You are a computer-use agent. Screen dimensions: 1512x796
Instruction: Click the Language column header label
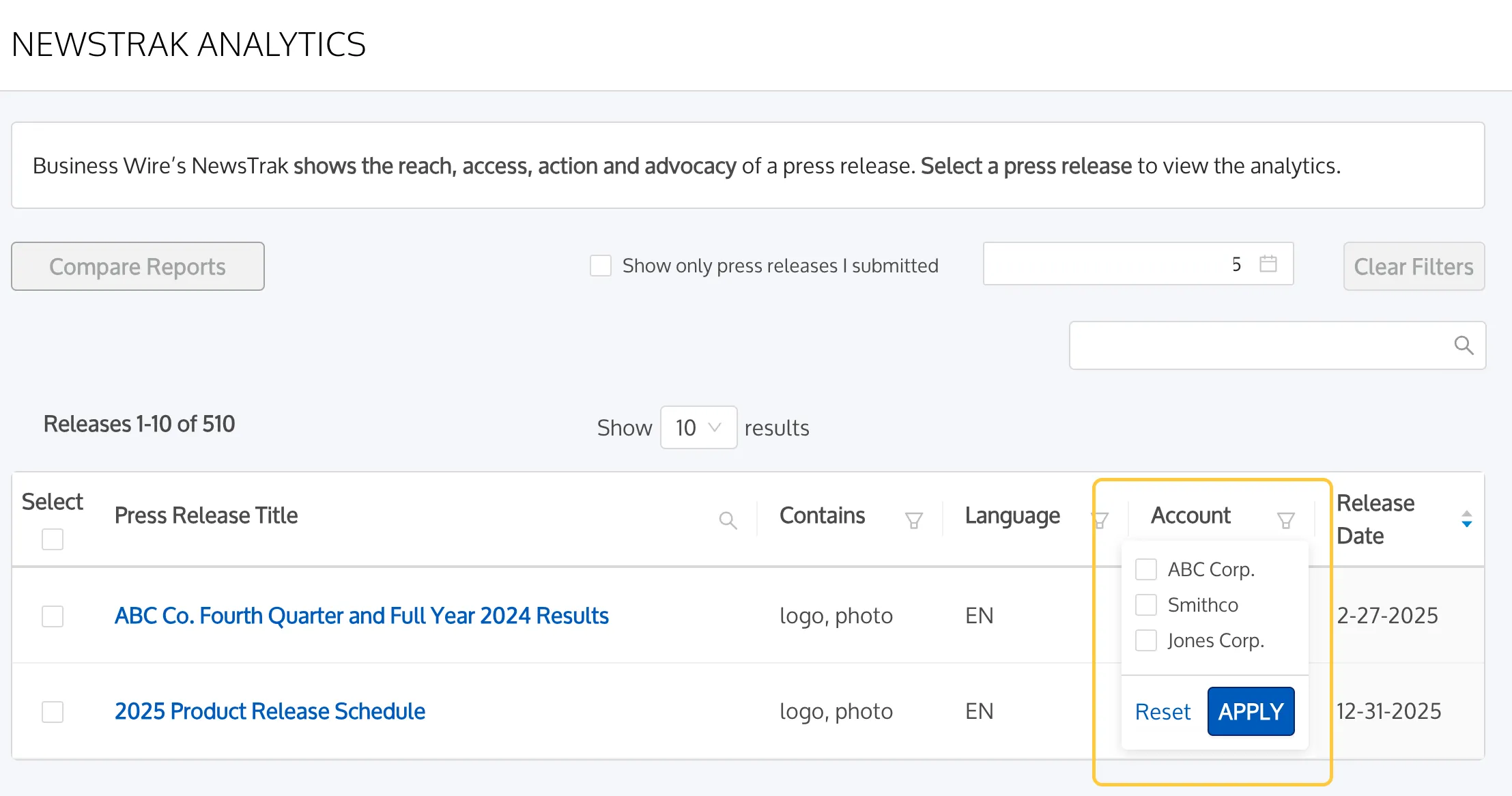click(x=1012, y=516)
